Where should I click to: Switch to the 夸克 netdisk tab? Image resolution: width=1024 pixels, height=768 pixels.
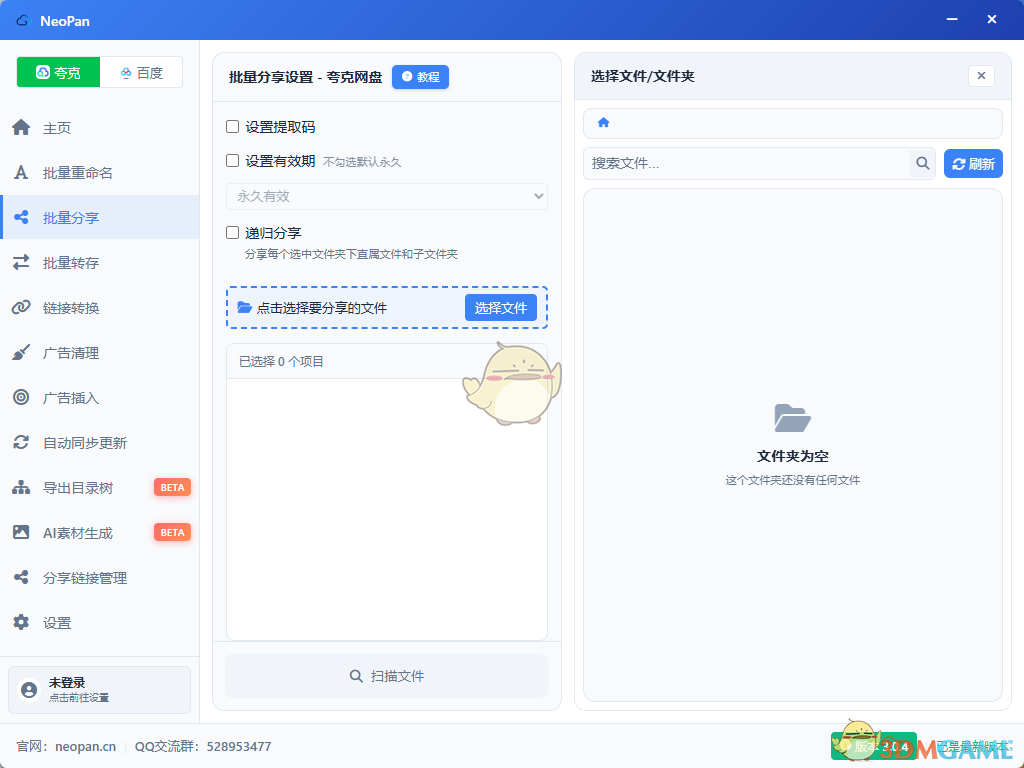(58, 73)
